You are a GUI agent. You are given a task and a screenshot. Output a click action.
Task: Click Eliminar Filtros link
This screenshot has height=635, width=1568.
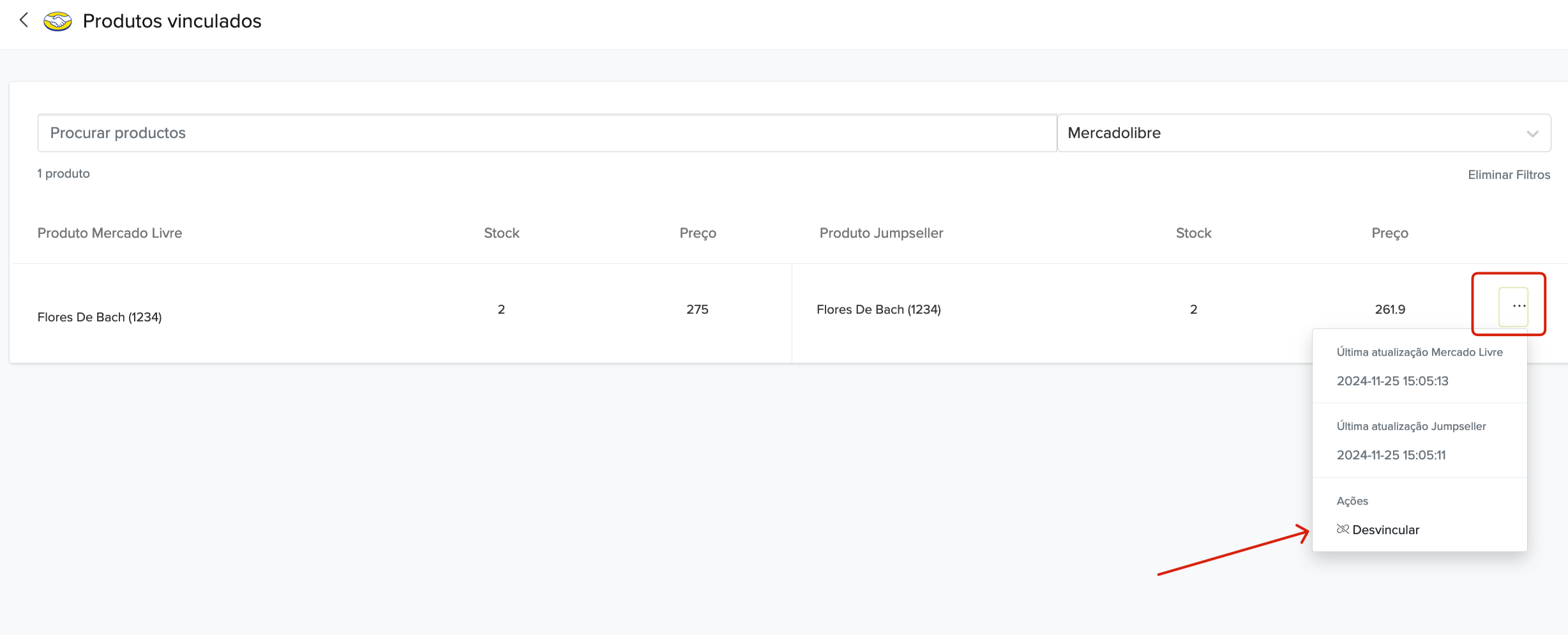pos(1509,175)
